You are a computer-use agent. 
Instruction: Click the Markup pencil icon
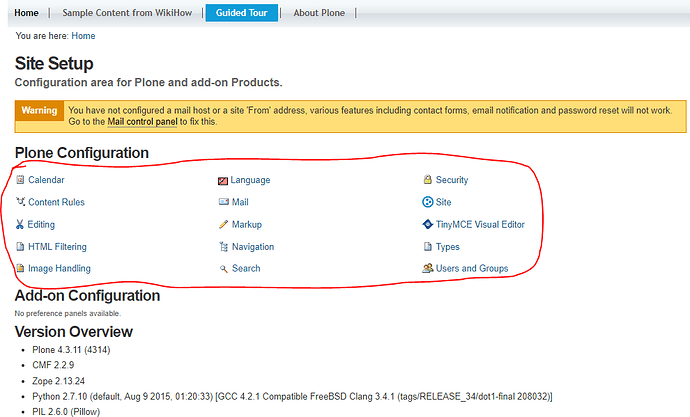223,224
